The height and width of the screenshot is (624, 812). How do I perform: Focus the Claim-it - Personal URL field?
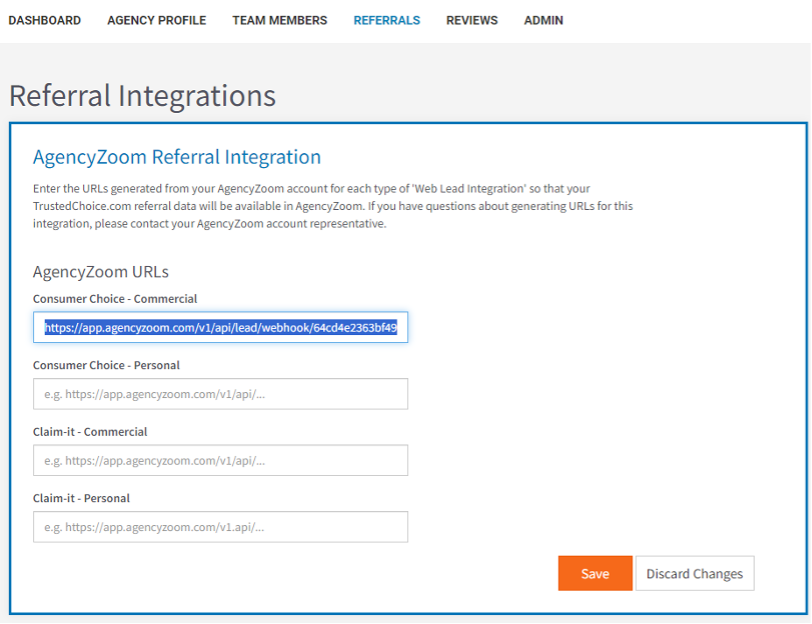click(x=221, y=527)
